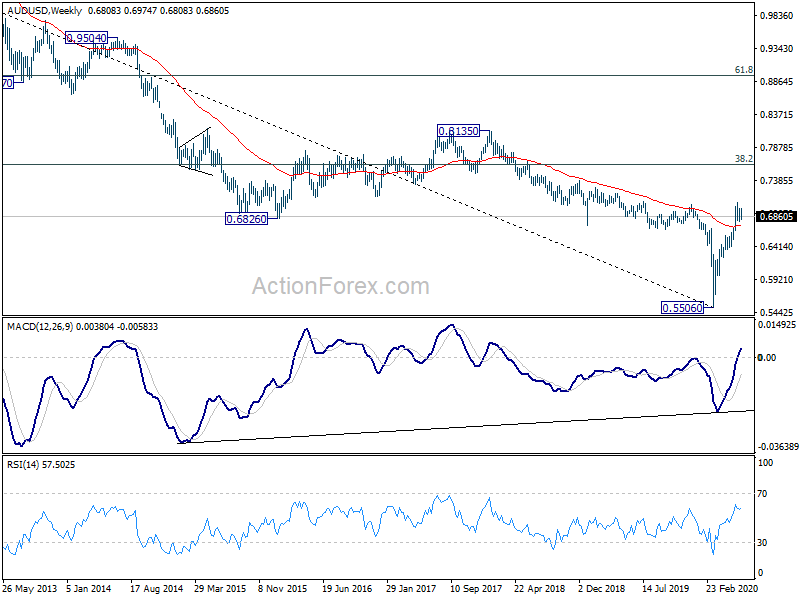Click the 29 Mar 2015 date label
This screenshot has width=800, height=600.
[220, 588]
